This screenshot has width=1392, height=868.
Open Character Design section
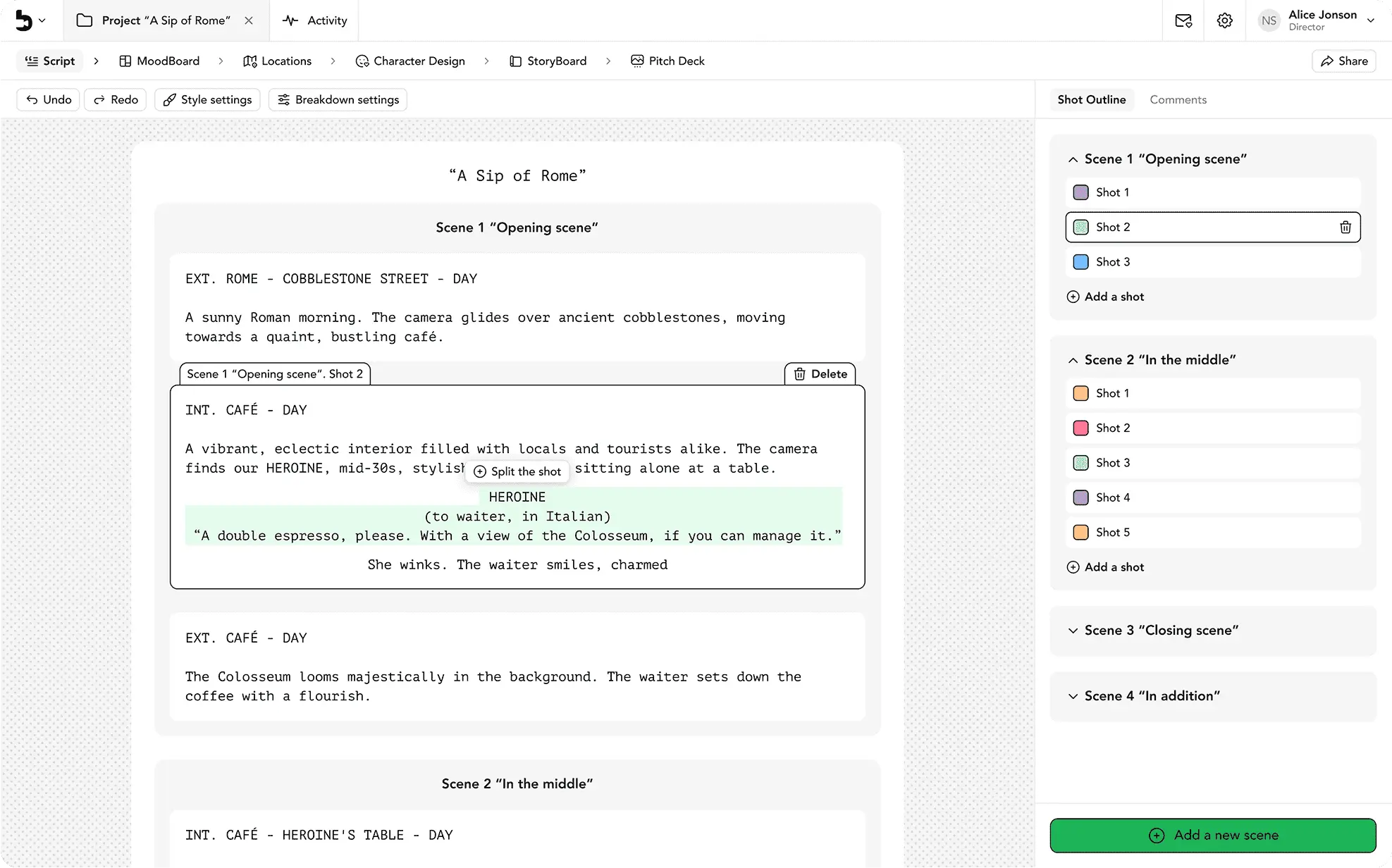pyautogui.click(x=410, y=61)
